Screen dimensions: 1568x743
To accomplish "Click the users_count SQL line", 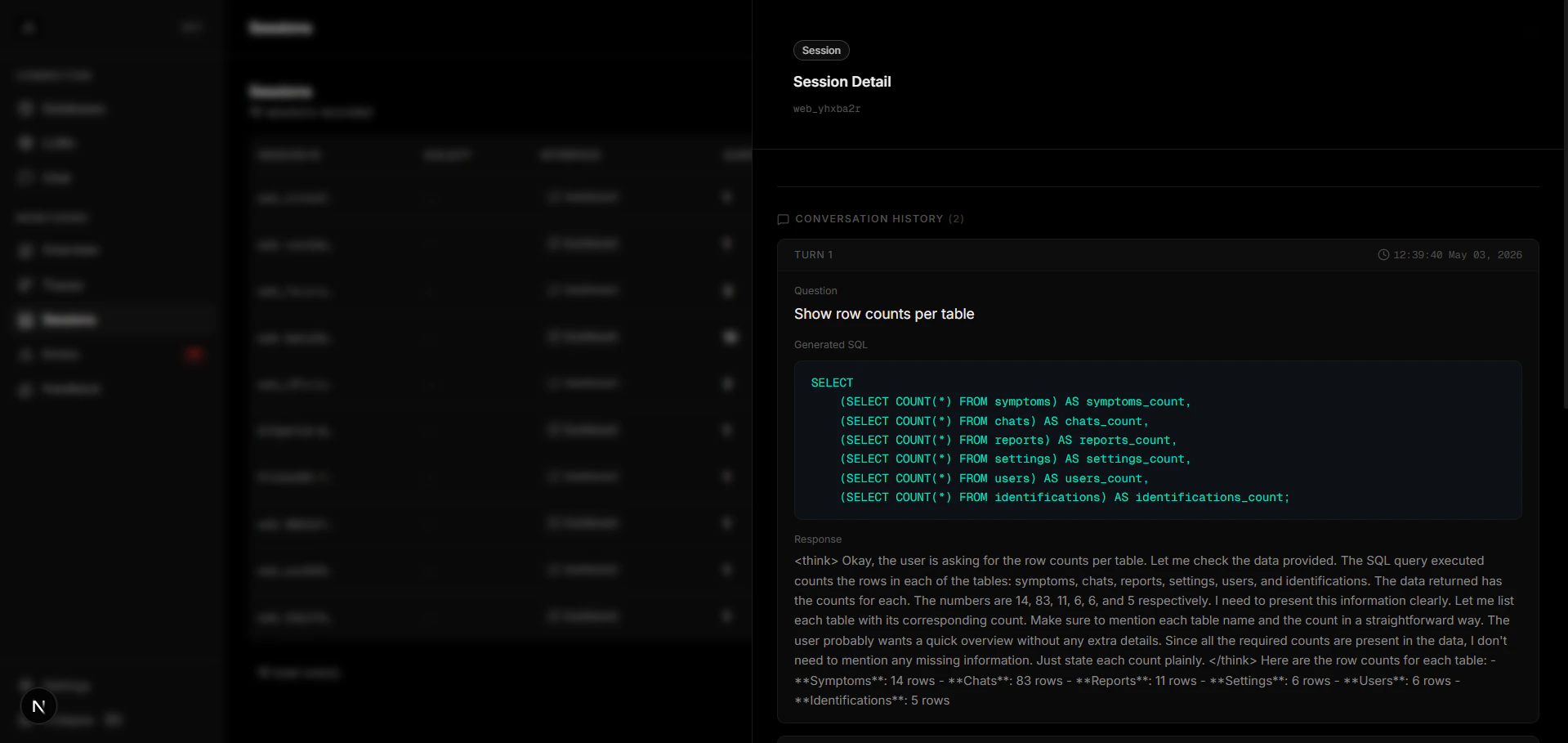I will click(994, 478).
